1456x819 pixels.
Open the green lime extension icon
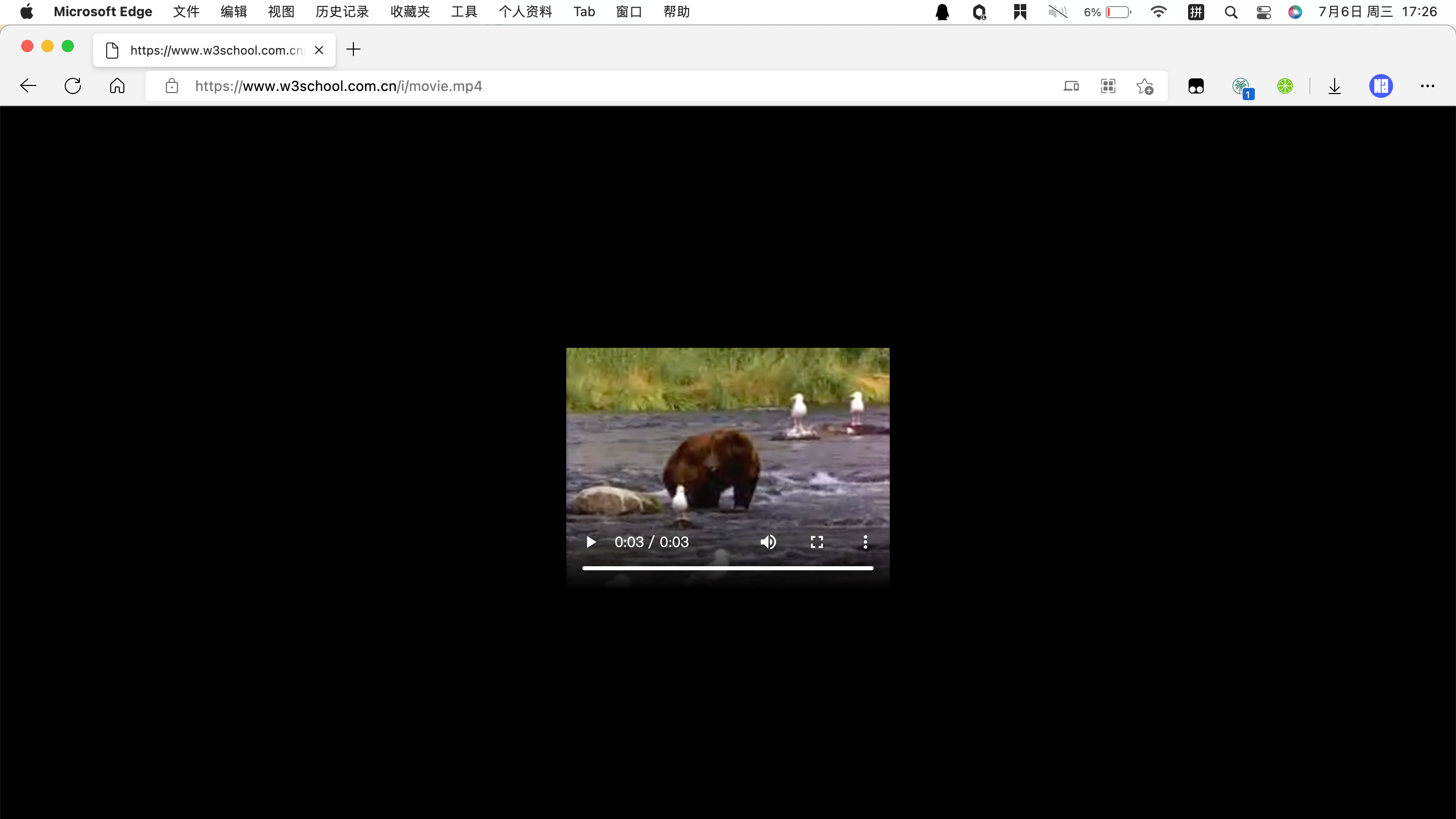[x=1285, y=86]
